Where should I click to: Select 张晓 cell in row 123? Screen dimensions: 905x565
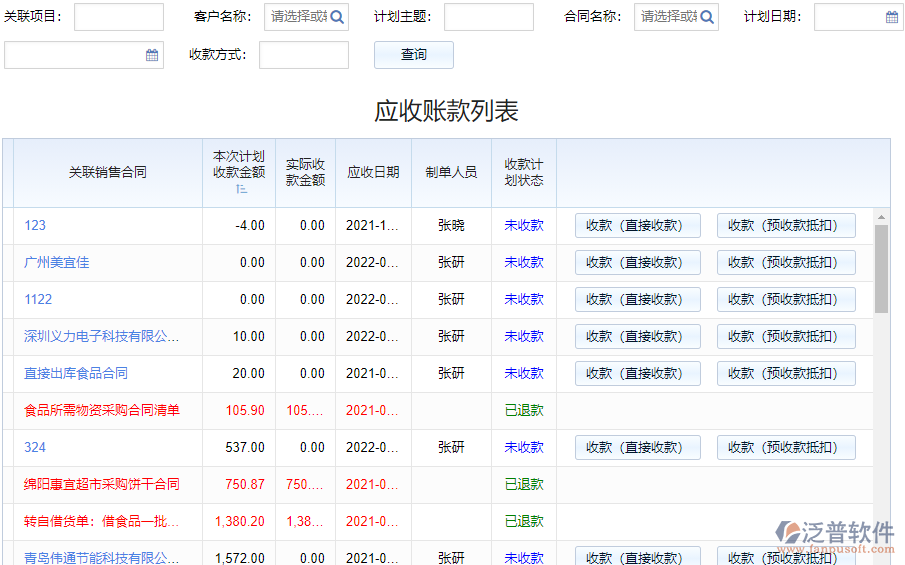[451, 226]
